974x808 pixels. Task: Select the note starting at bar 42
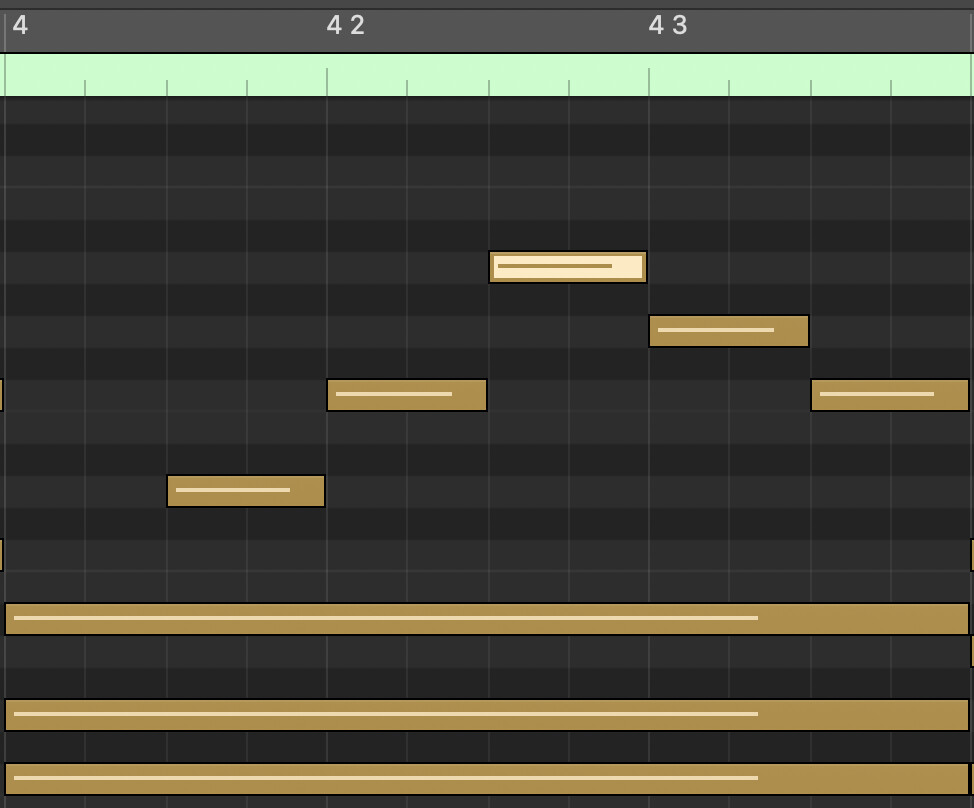(406, 395)
